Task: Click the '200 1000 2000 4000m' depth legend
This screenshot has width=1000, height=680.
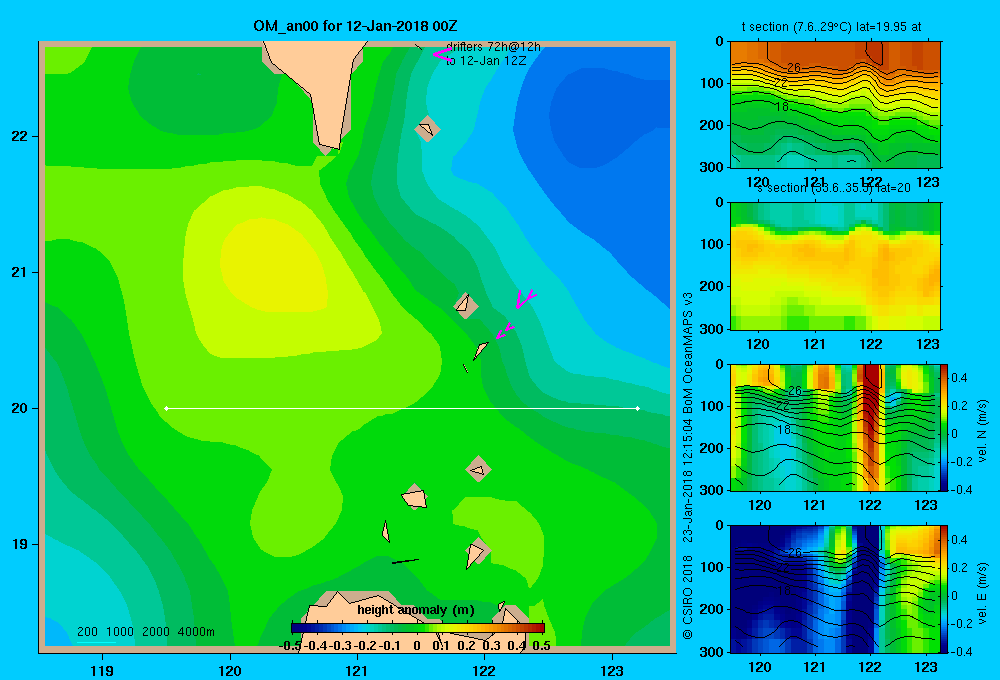Action: 145,632
